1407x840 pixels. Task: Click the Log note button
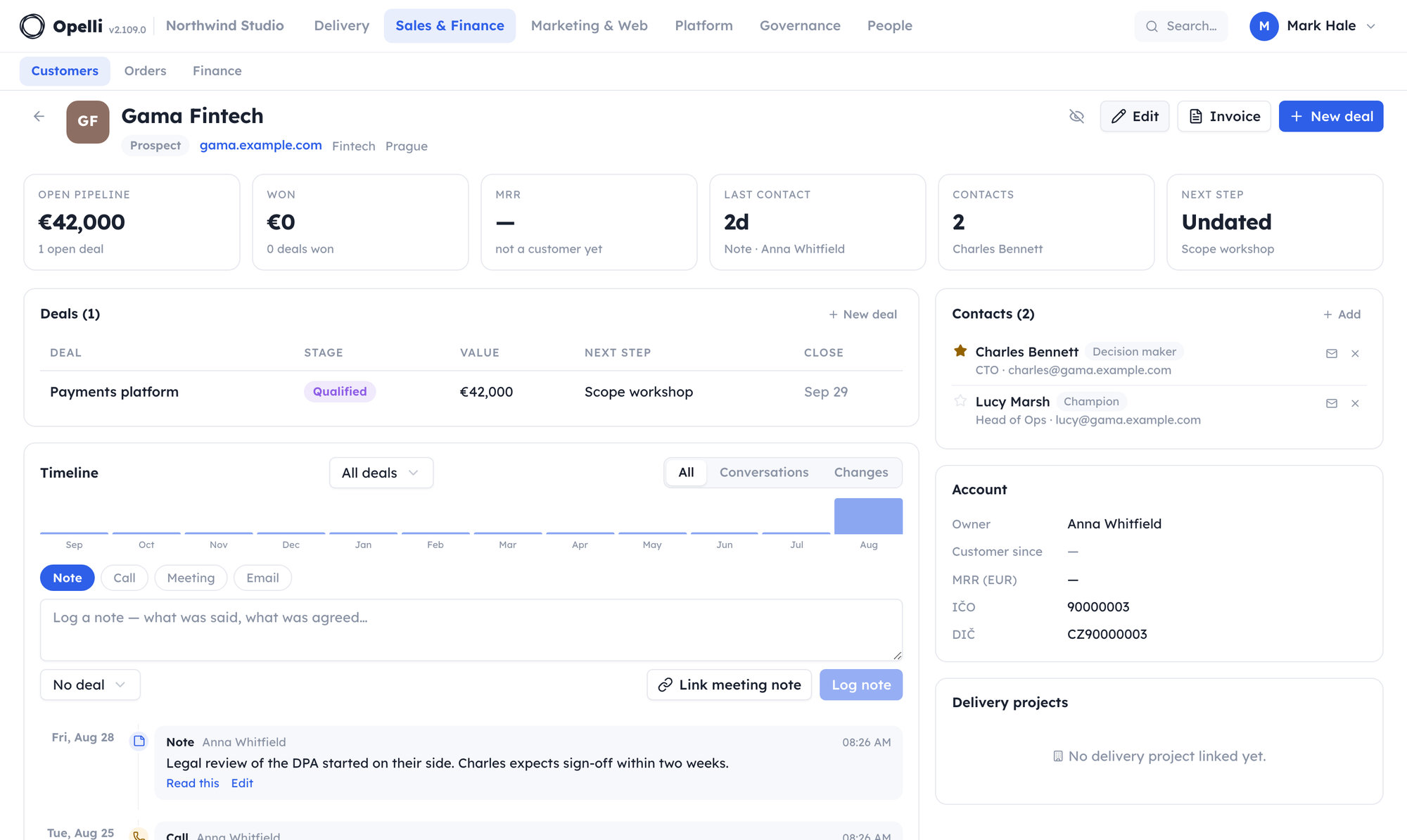[861, 685]
